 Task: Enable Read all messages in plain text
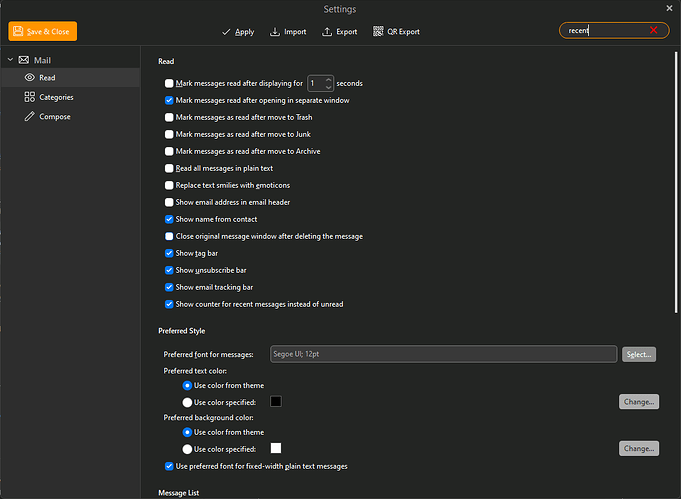click(x=169, y=168)
